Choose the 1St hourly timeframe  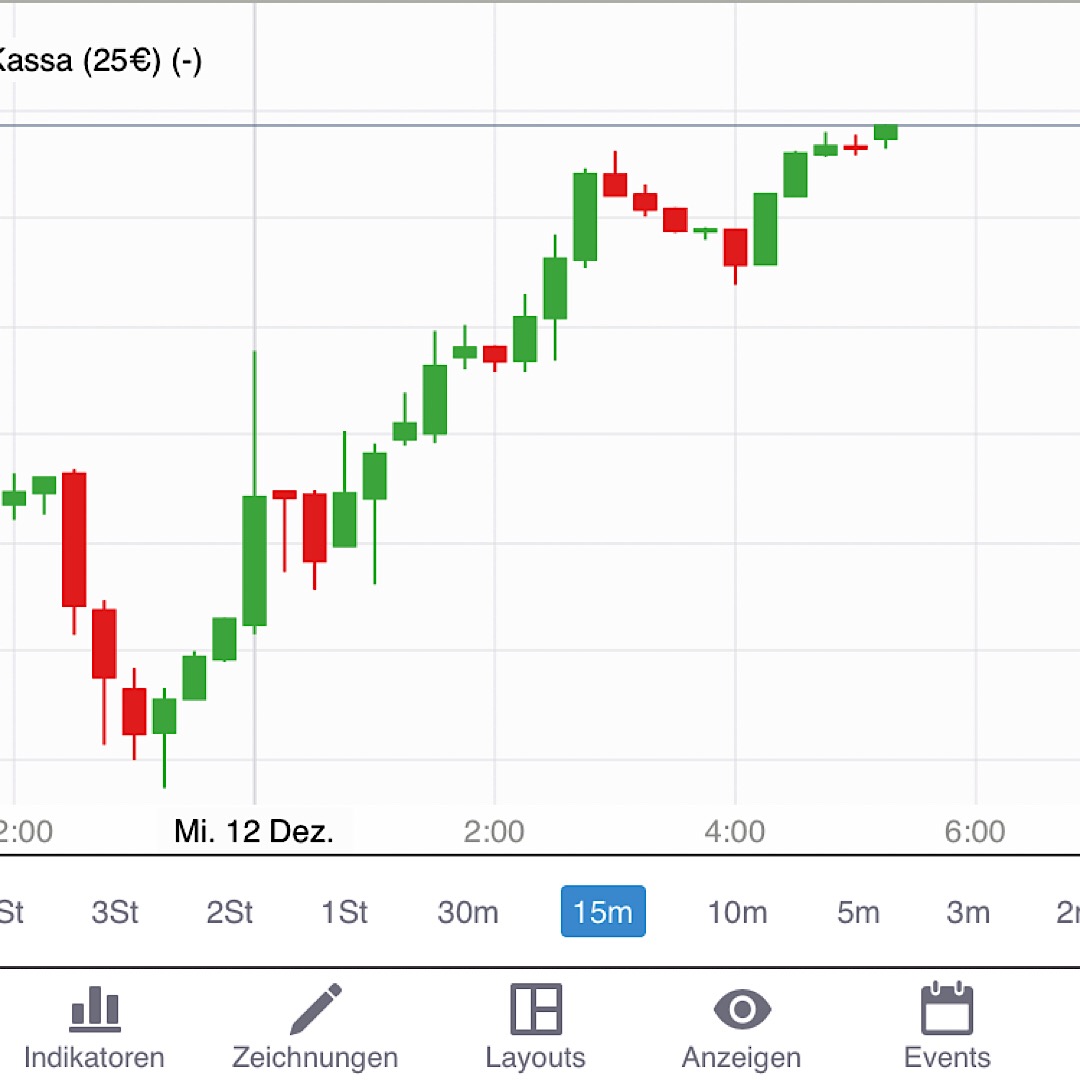tap(345, 912)
